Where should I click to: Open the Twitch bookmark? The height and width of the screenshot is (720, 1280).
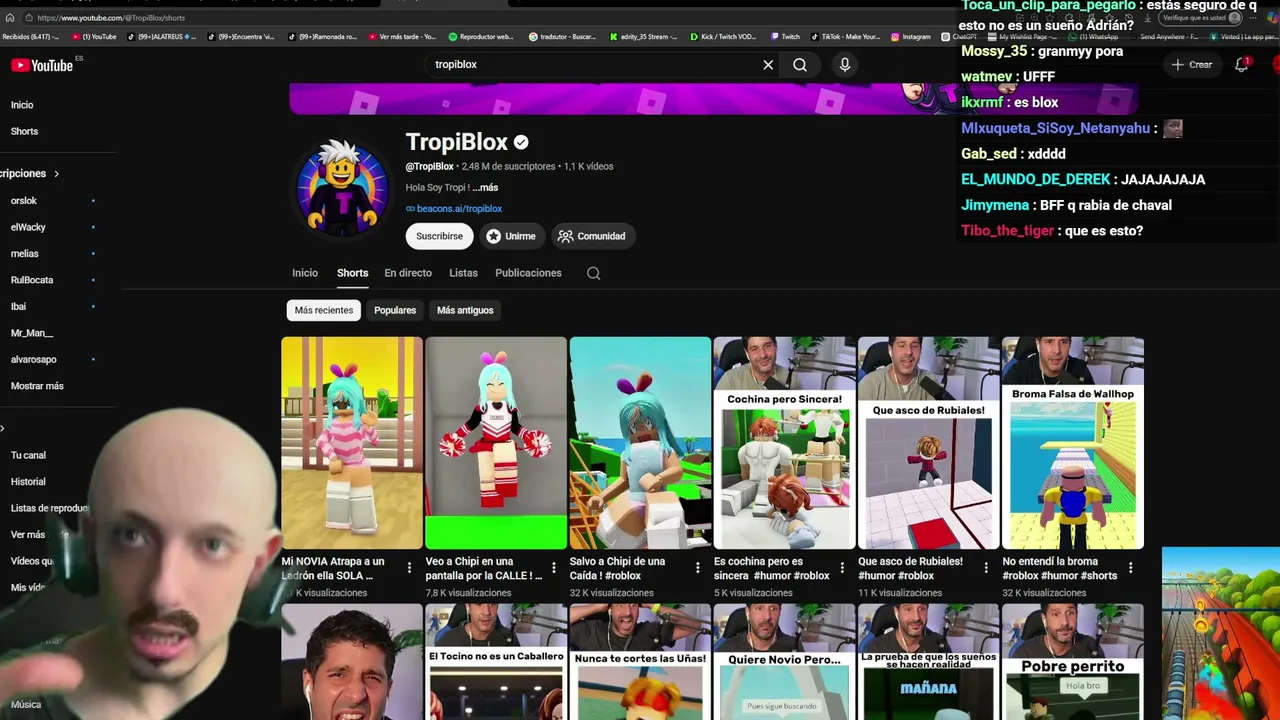pyautogui.click(x=785, y=37)
